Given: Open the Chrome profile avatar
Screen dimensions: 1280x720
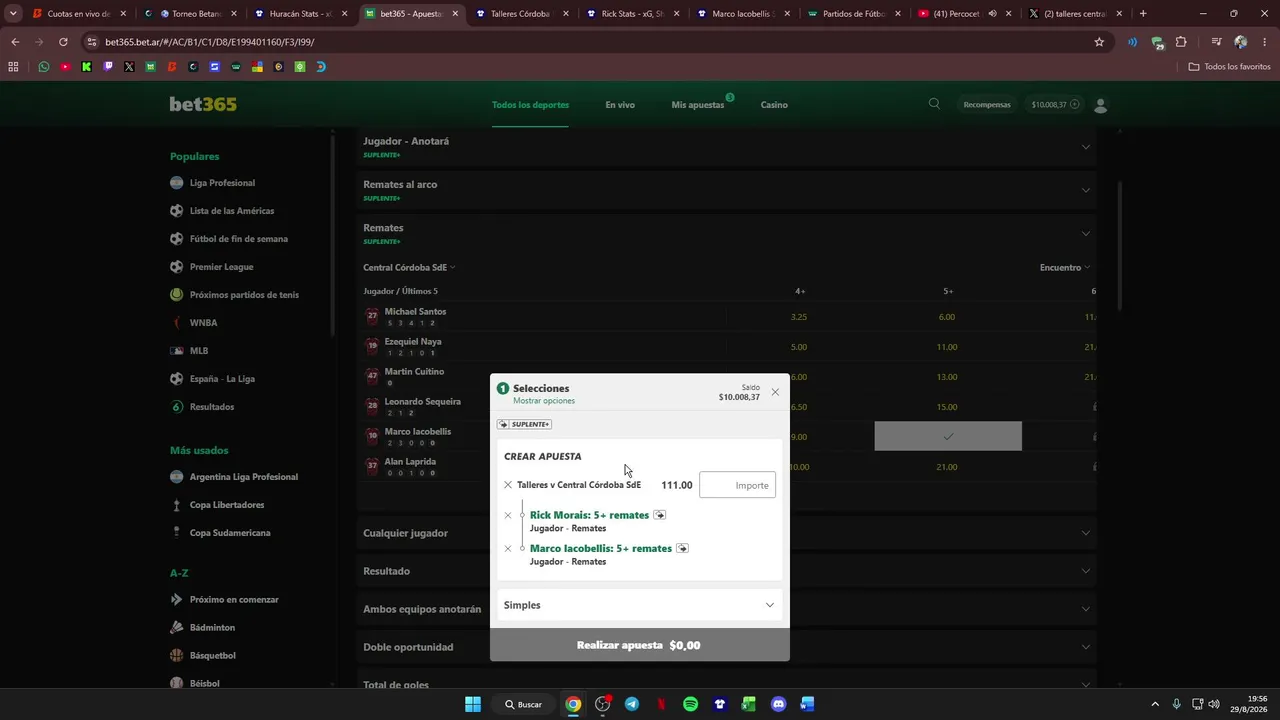Looking at the screenshot, I should (x=1240, y=42).
